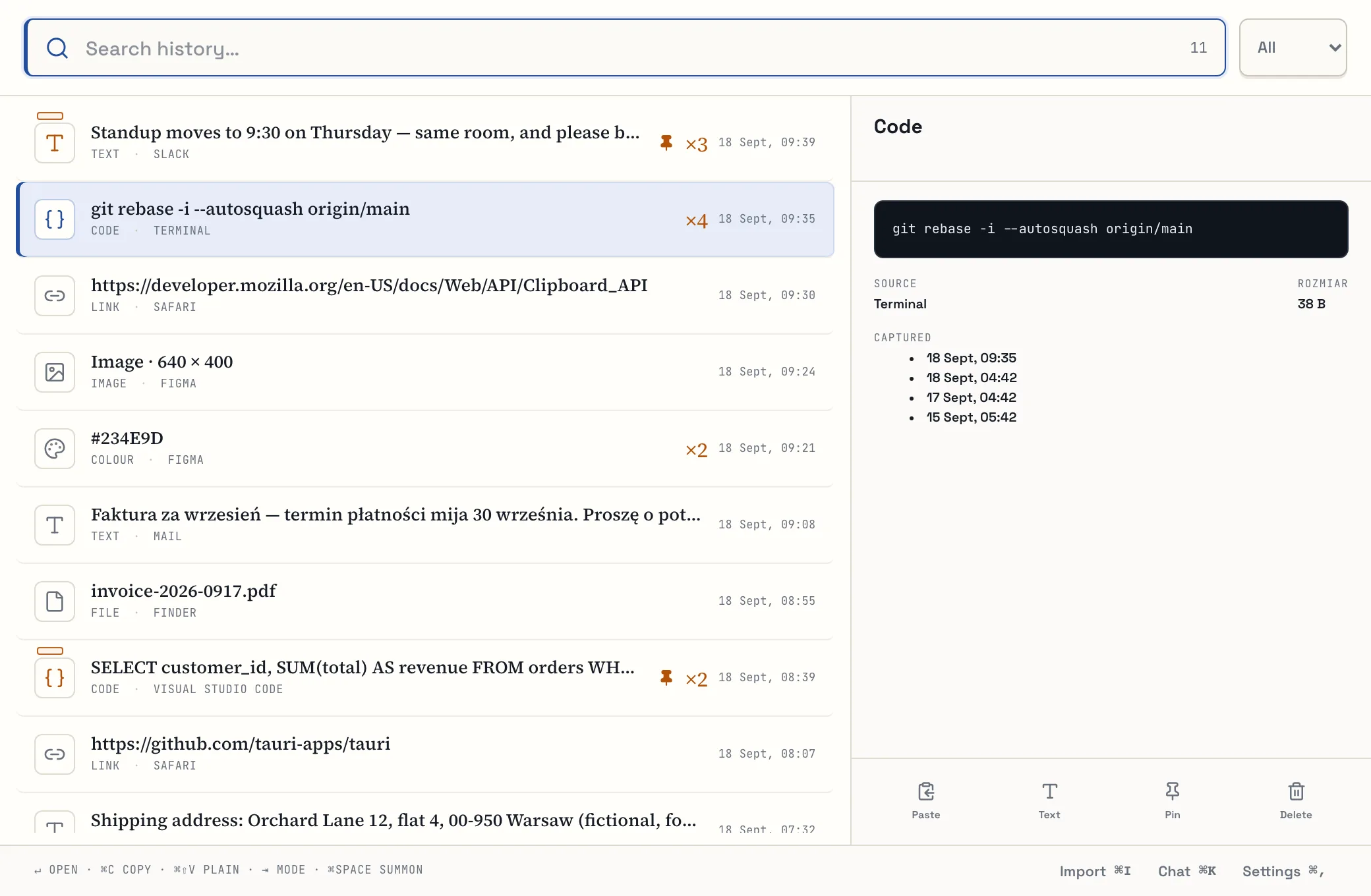The width and height of the screenshot is (1371, 896).
Task: Click the Terminal source value
Action: [x=900, y=304]
